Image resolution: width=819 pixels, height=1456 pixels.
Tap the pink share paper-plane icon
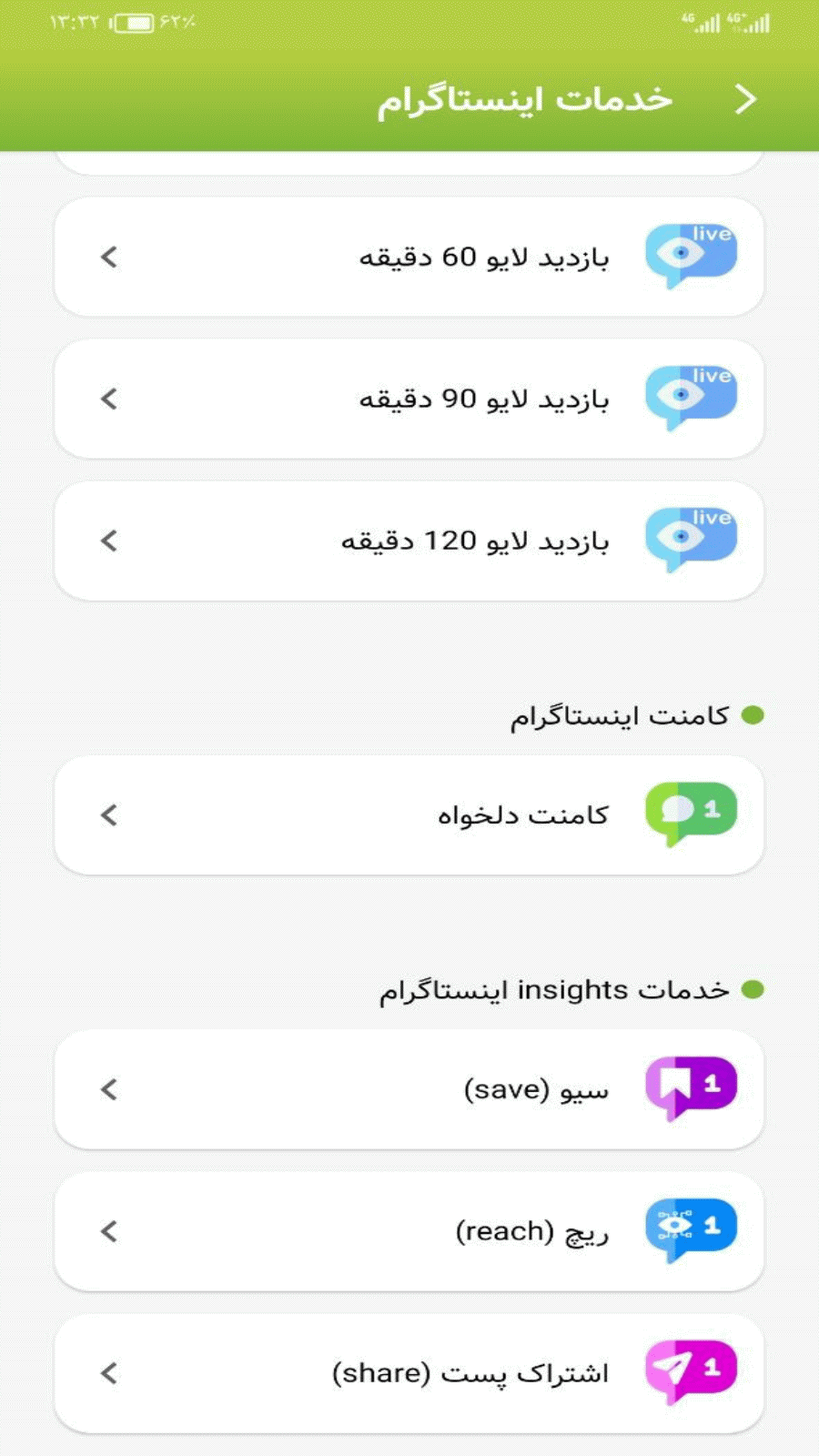(x=691, y=1372)
